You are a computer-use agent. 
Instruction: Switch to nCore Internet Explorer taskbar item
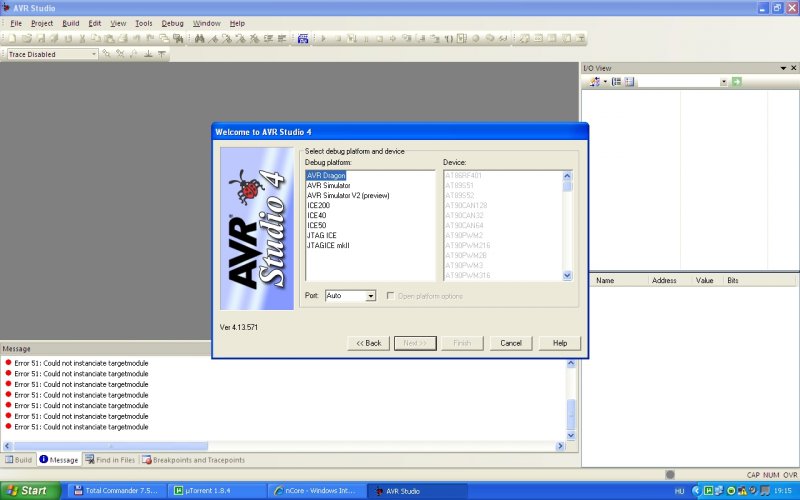[x=317, y=491]
